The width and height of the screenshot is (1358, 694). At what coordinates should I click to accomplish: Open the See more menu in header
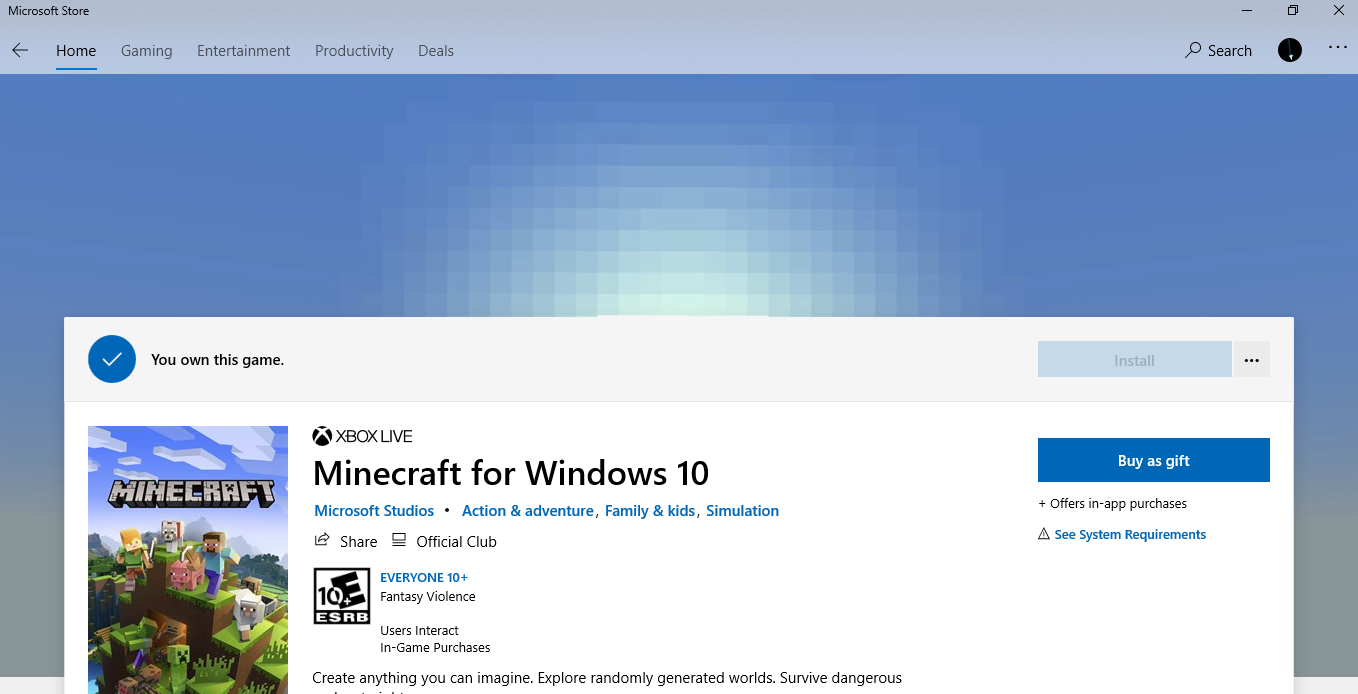tap(1338, 47)
